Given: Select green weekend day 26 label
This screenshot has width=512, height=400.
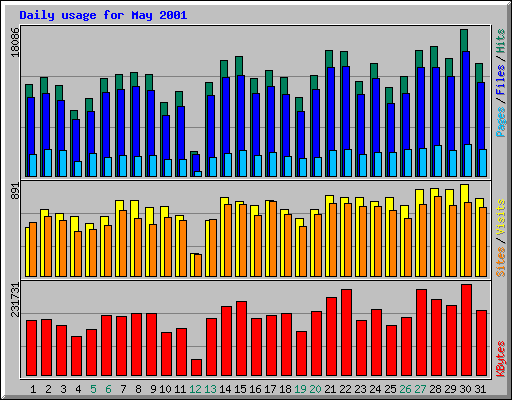Looking at the screenshot, I should pyautogui.click(x=405, y=389).
